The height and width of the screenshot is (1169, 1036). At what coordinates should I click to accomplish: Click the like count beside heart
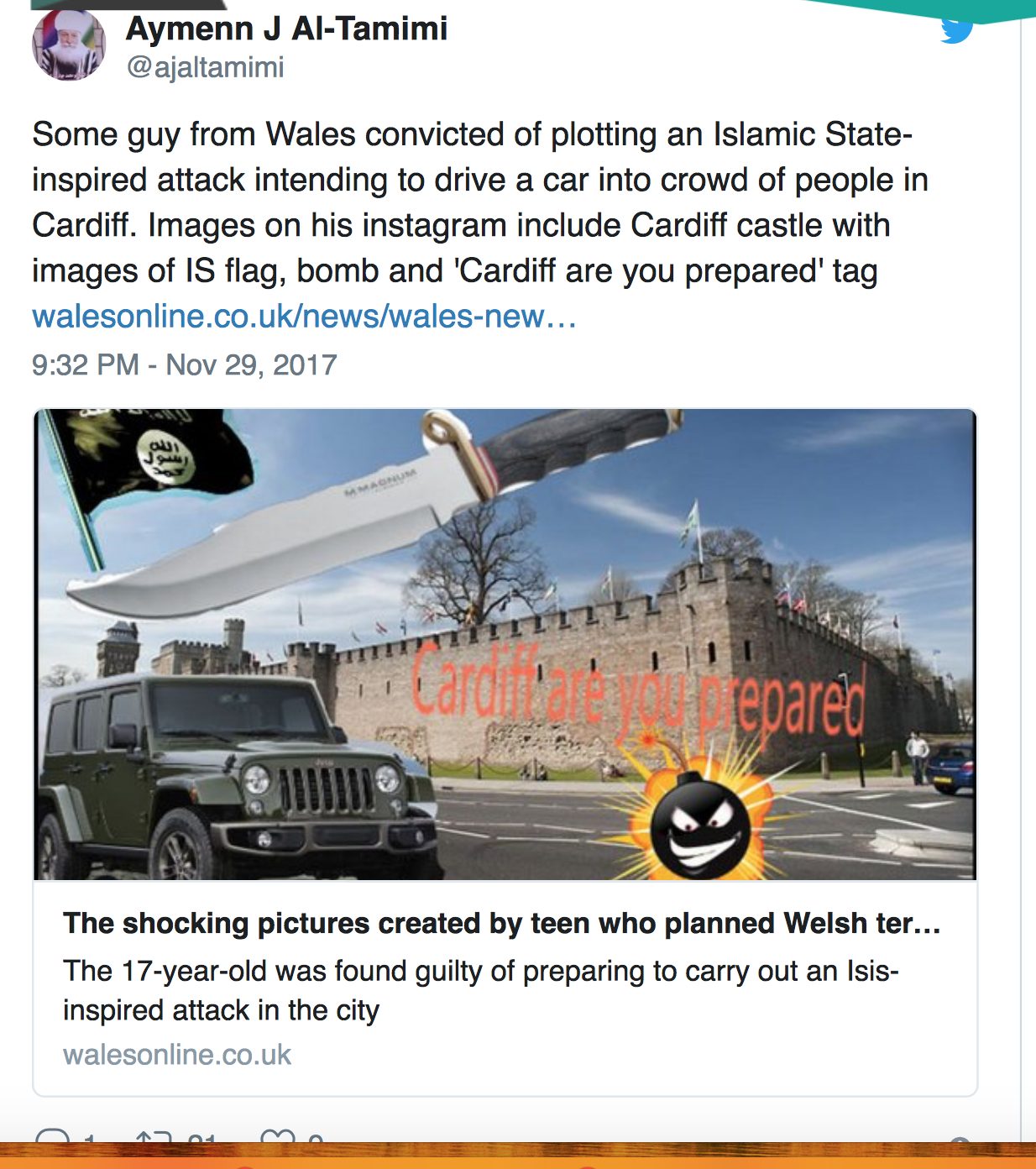[x=315, y=1139]
